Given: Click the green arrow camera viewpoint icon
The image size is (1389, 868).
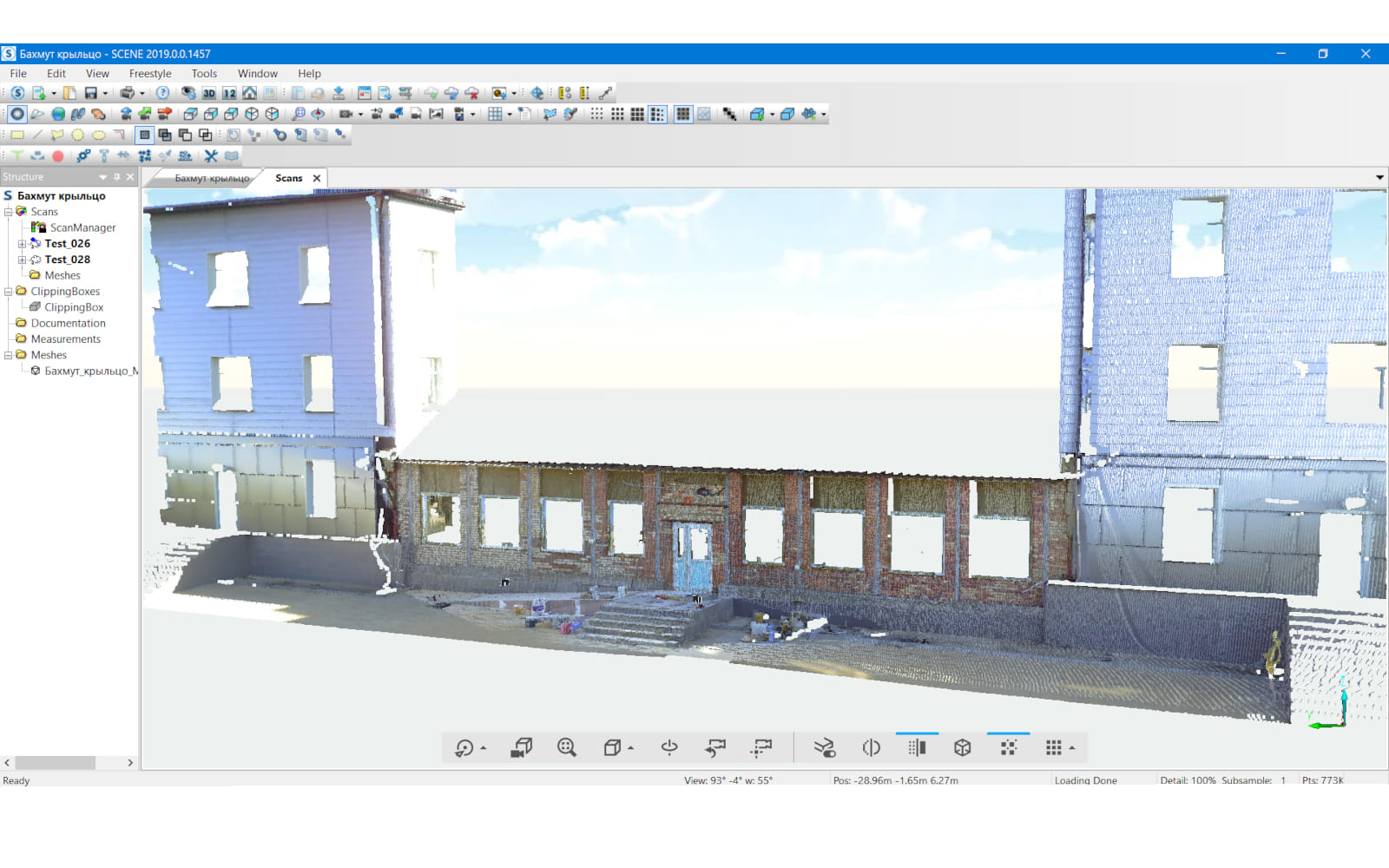Looking at the screenshot, I should coord(144,114).
